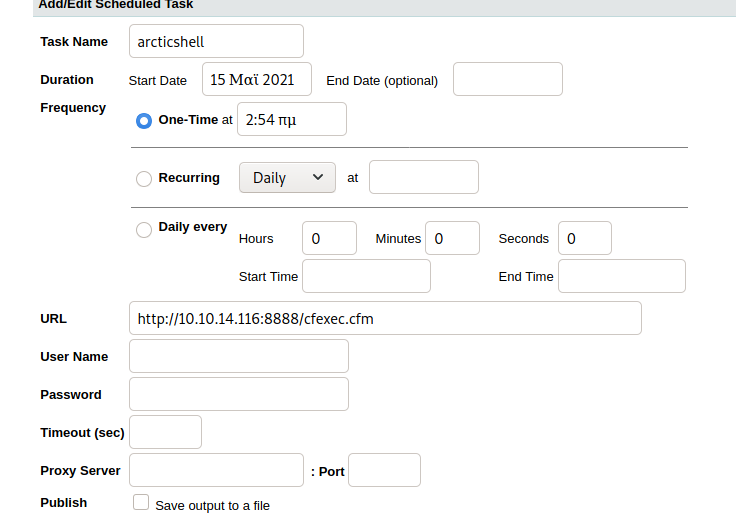Click the 'Save output to a file' label

coord(213,505)
